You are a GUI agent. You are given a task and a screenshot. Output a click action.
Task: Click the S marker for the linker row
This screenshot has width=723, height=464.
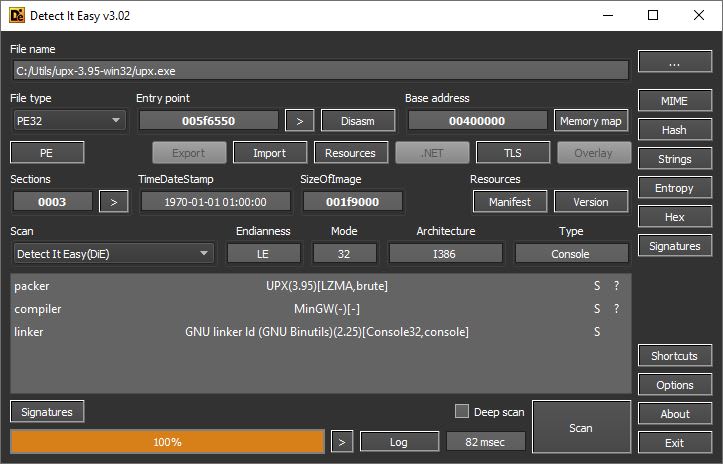(597, 332)
